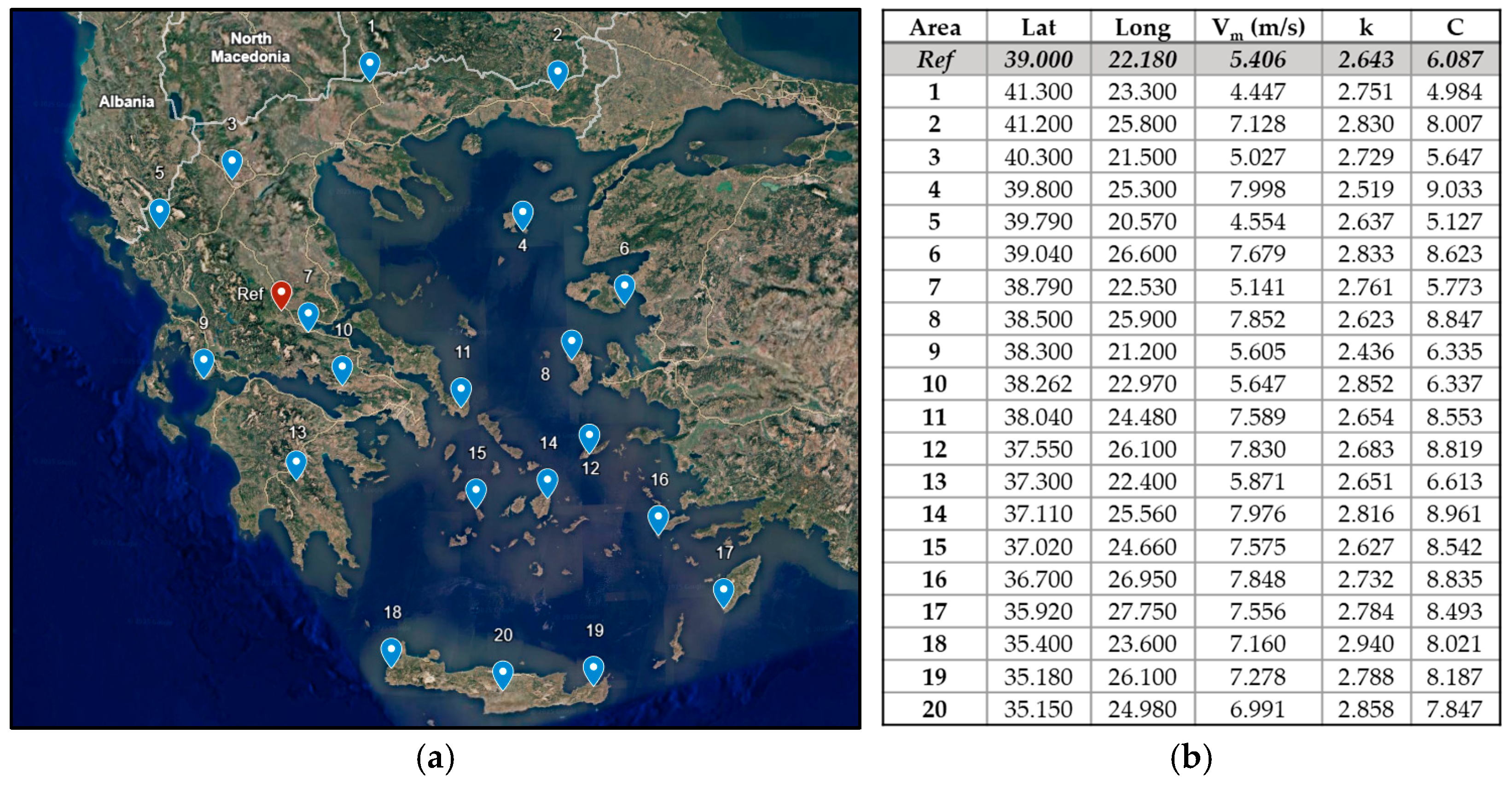Click the Area column header
This screenshot has width=1512, height=785.
(x=935, y=28)
